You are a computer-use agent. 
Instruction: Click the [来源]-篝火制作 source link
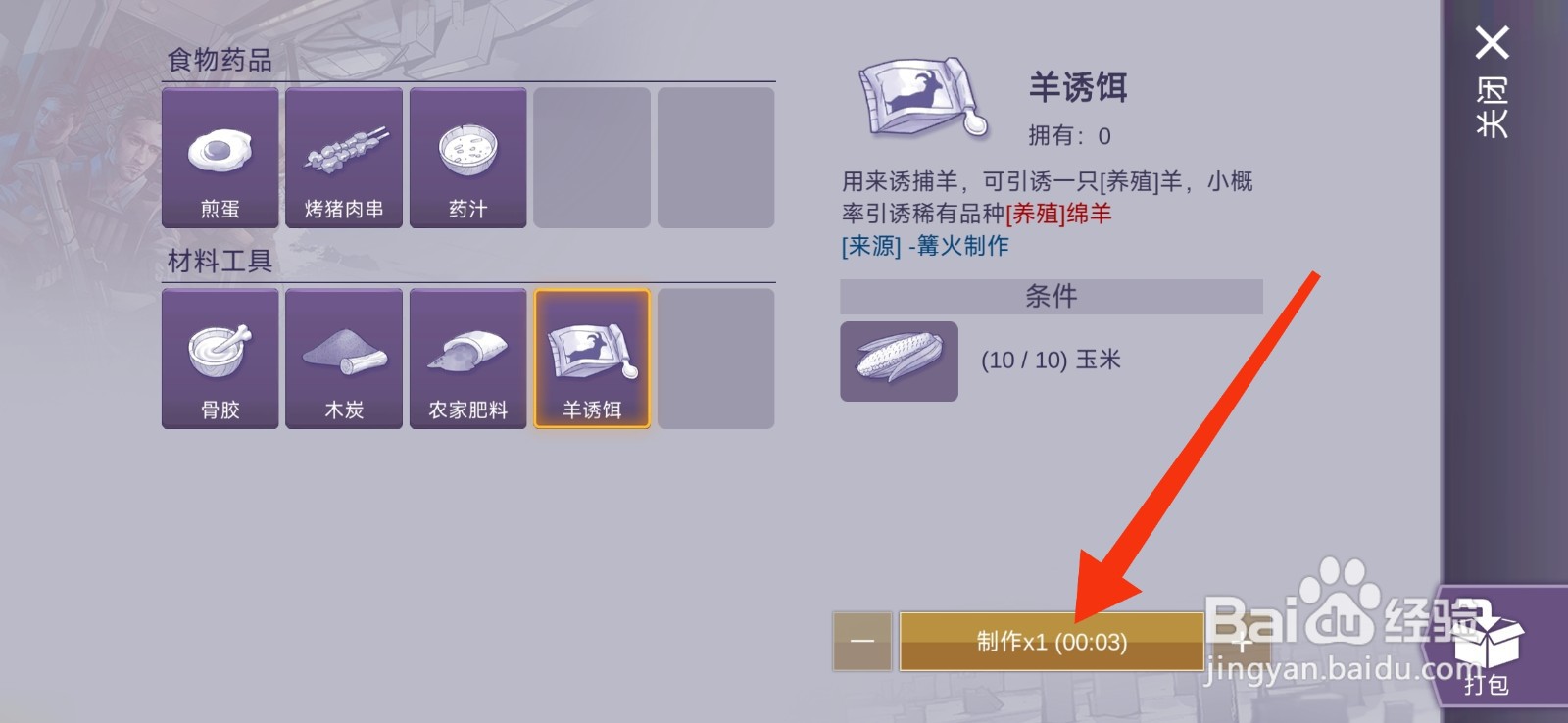click(925, 246)
